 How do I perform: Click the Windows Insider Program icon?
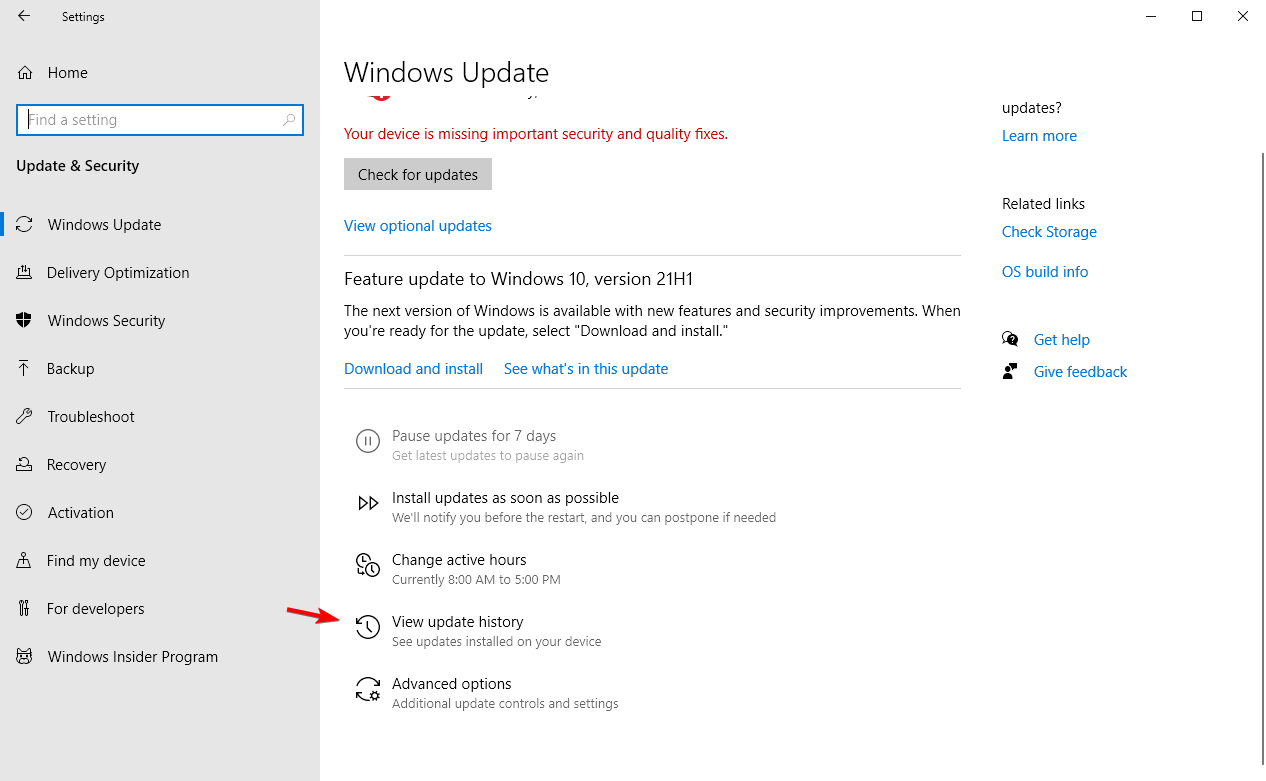pos(26,657)
